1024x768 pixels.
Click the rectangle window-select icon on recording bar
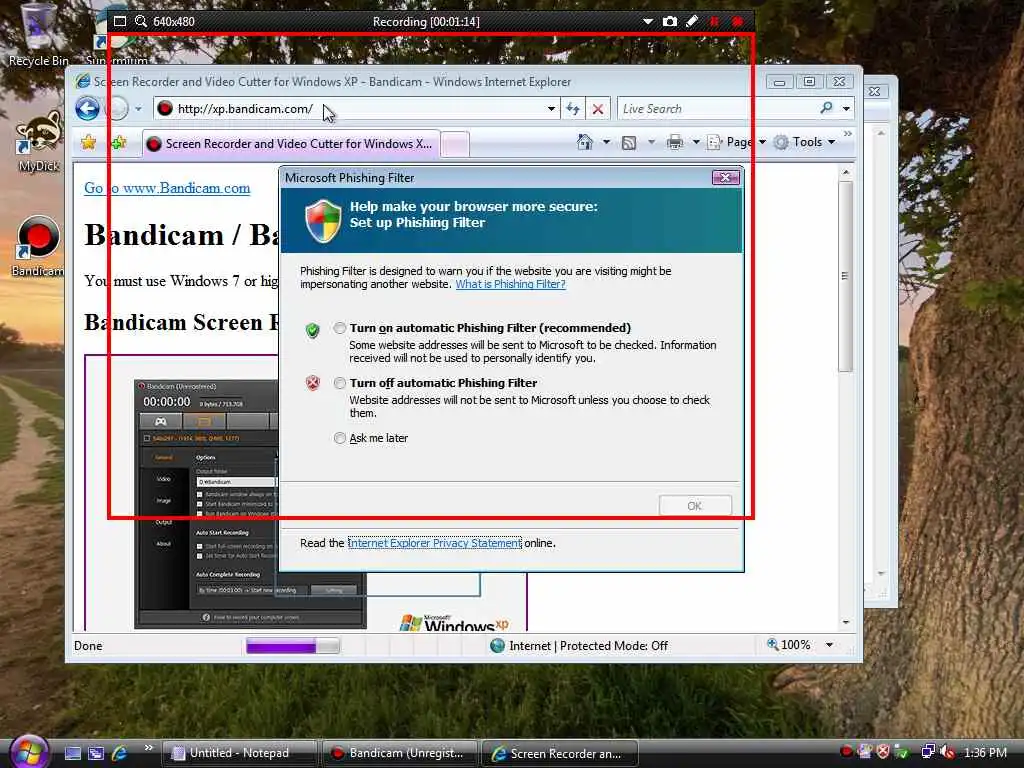(120, 22)
